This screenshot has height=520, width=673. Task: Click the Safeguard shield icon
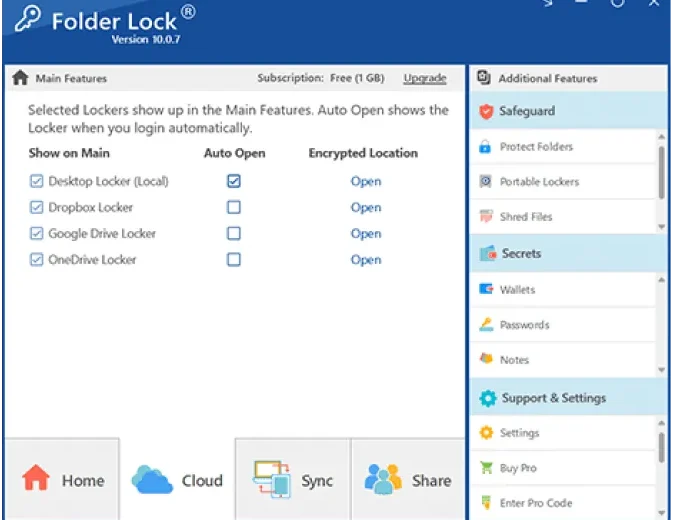pyautogui.click(x=486, y=111)
